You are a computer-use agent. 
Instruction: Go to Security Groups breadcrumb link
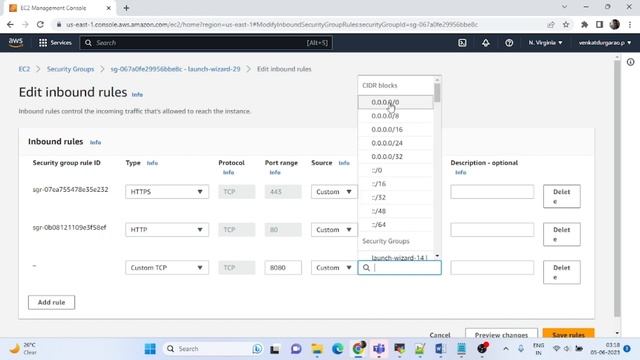(x=70, y=69)
